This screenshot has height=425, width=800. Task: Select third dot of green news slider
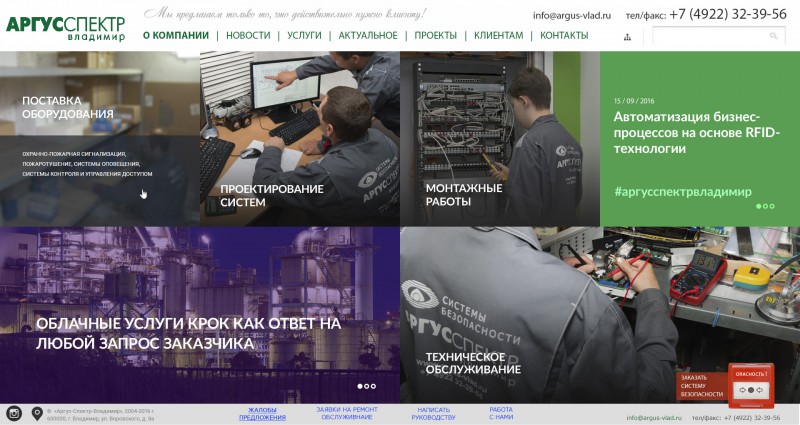coord(771,206)
